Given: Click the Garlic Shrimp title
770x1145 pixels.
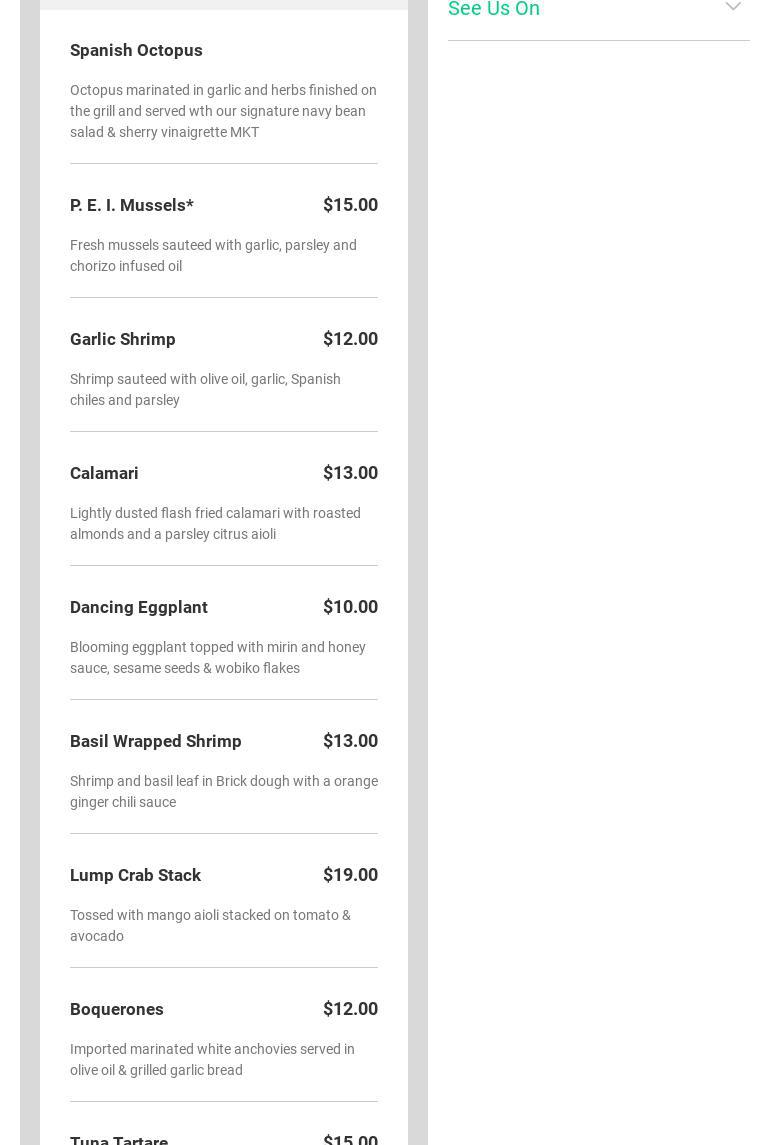Looking at the screenshot, I should pos(123,339).
